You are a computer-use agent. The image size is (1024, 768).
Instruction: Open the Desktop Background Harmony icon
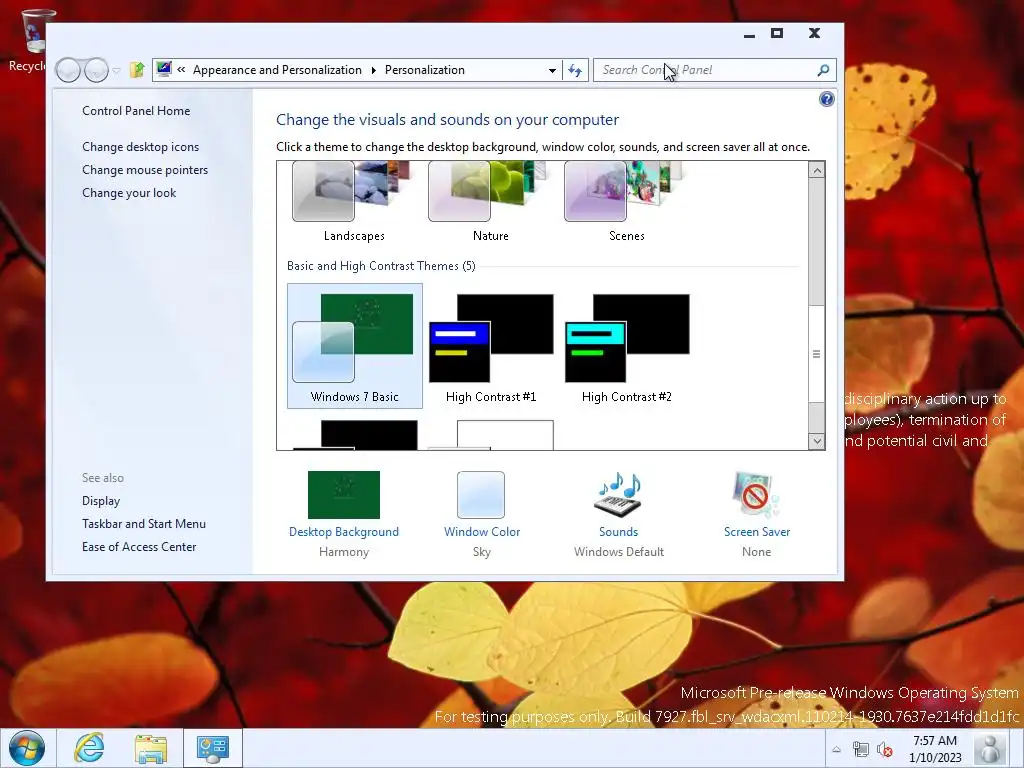tap(344, 495)
